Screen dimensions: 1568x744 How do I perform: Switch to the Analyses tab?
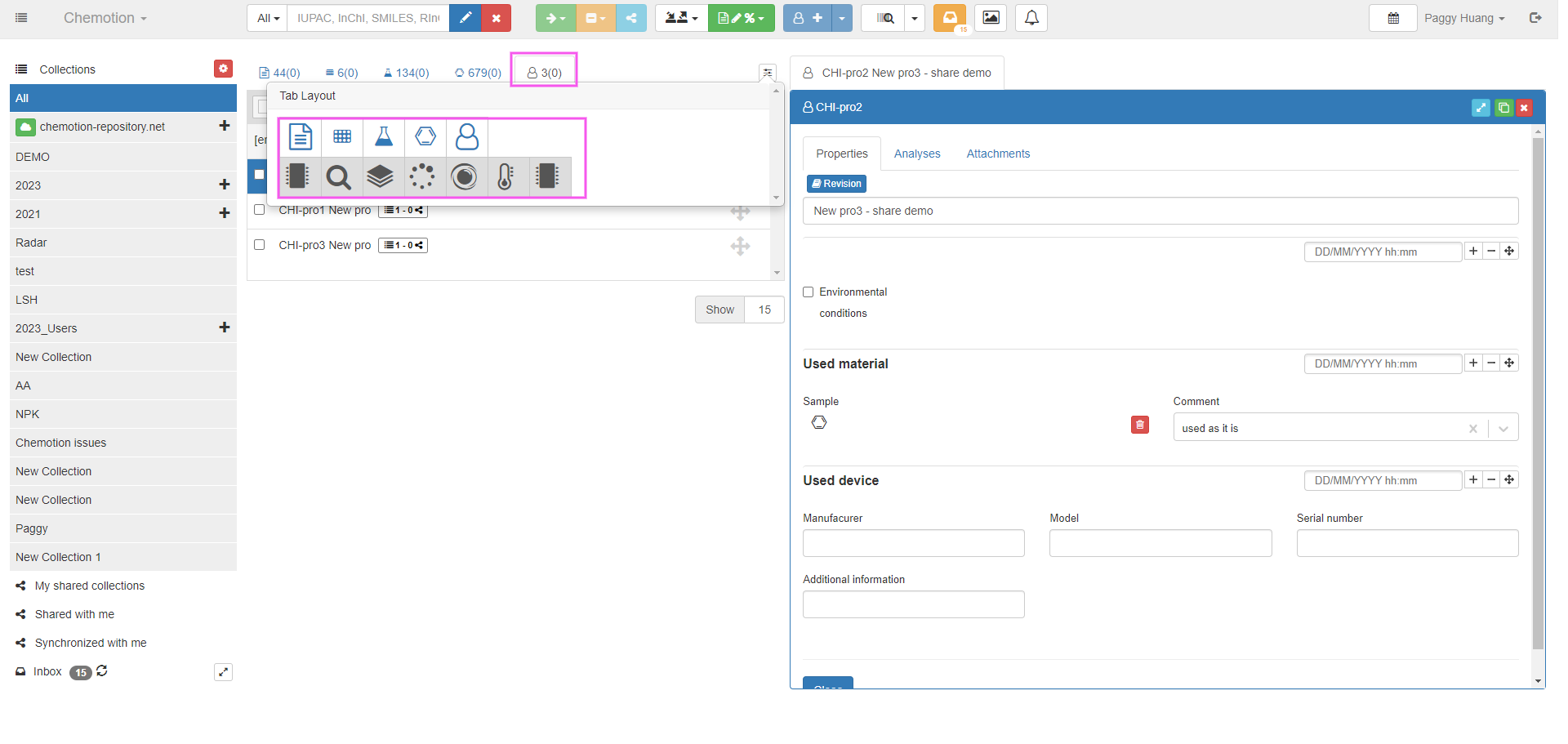click(x=916, y=154)
